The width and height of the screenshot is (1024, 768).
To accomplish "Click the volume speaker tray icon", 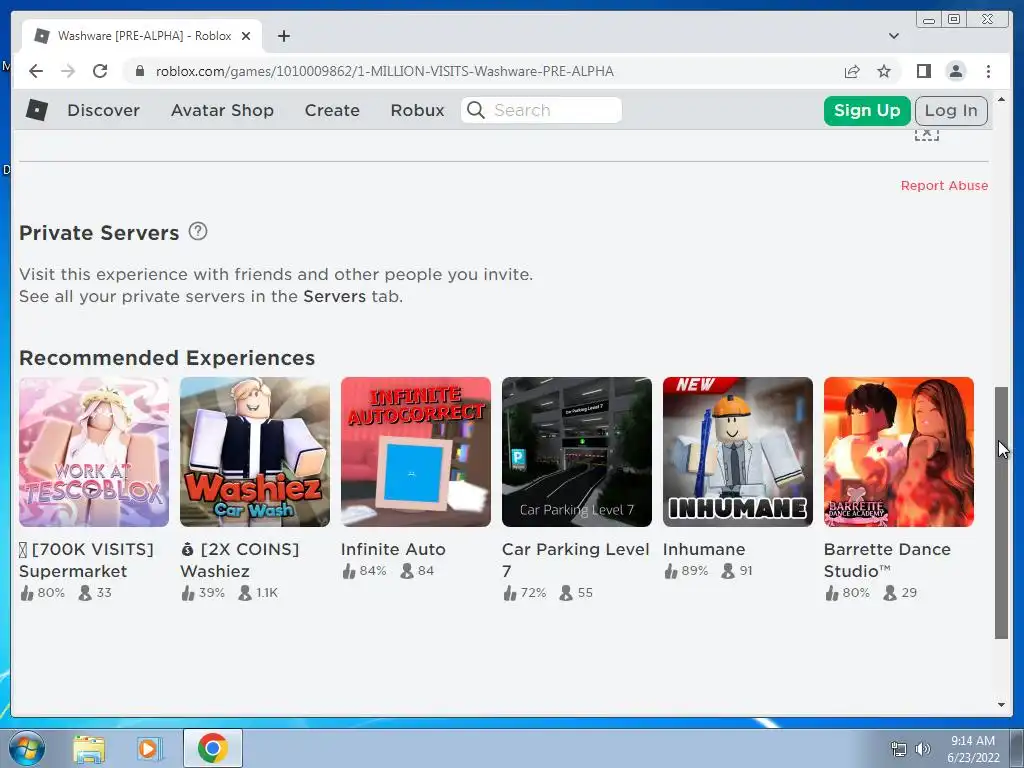I will click(922, 749).
